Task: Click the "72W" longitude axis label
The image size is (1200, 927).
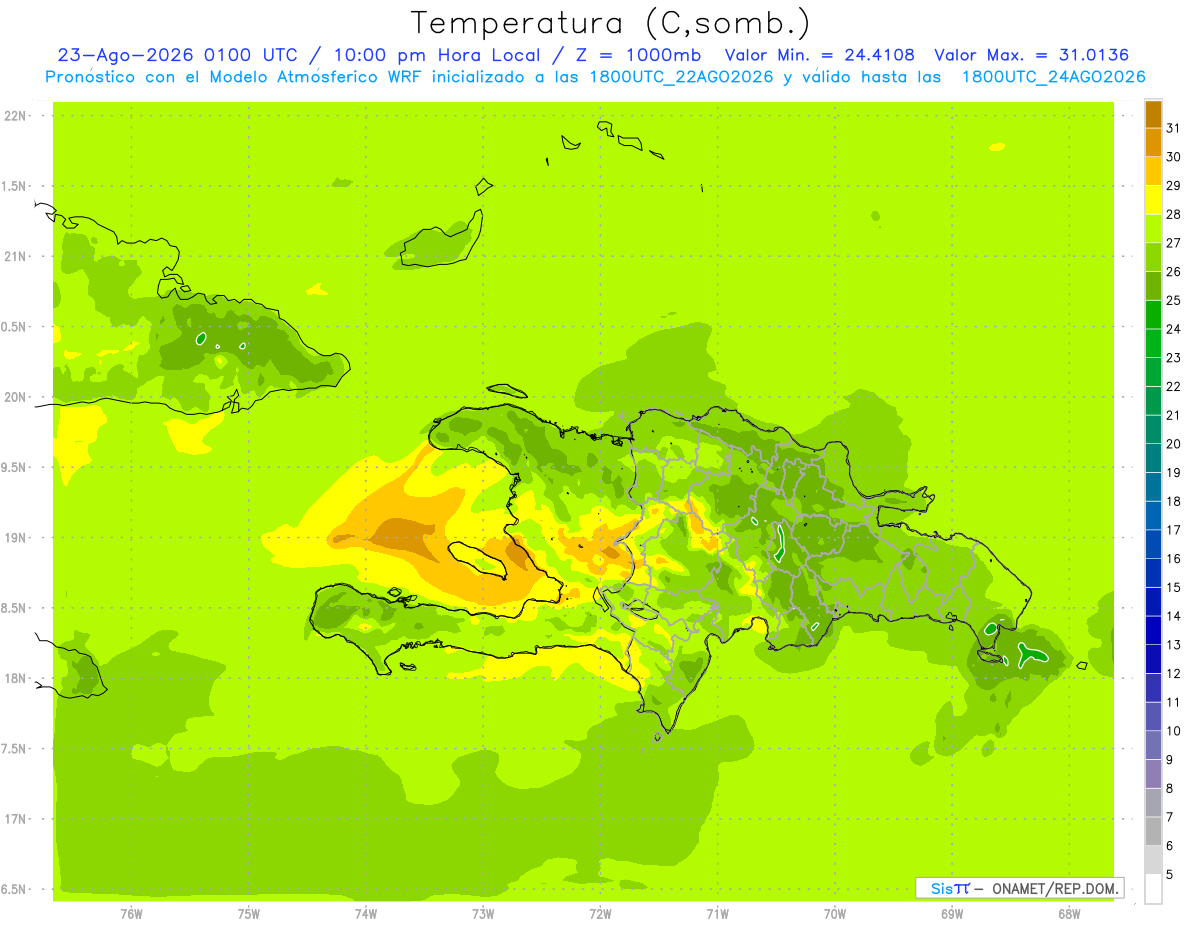Action: (x=600, y=914)
